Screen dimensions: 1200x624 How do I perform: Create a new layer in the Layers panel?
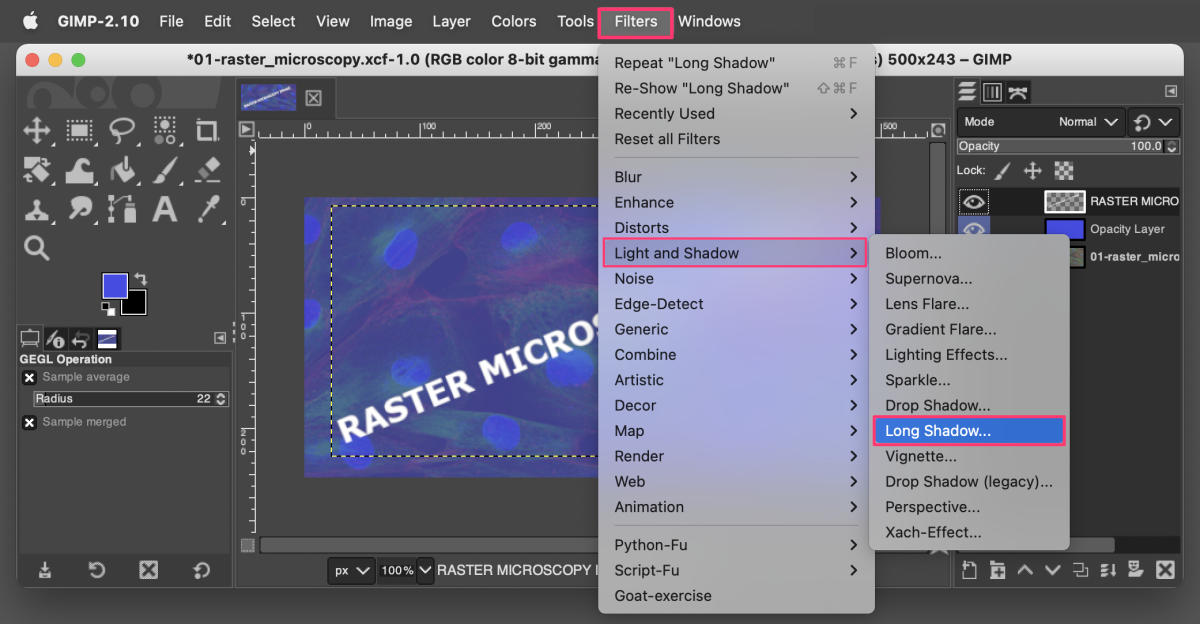(x=969, y=568)
